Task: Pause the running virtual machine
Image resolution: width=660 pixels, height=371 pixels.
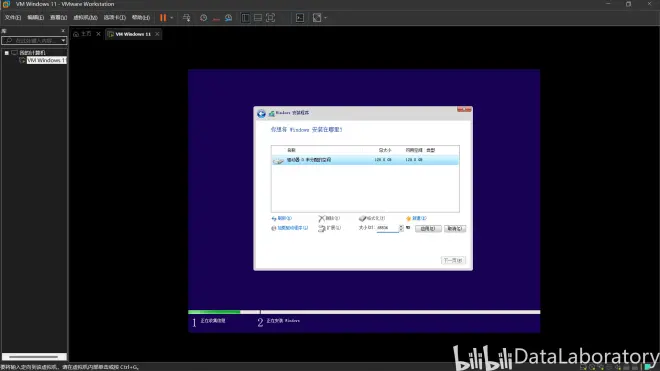Action: point(163,18)
